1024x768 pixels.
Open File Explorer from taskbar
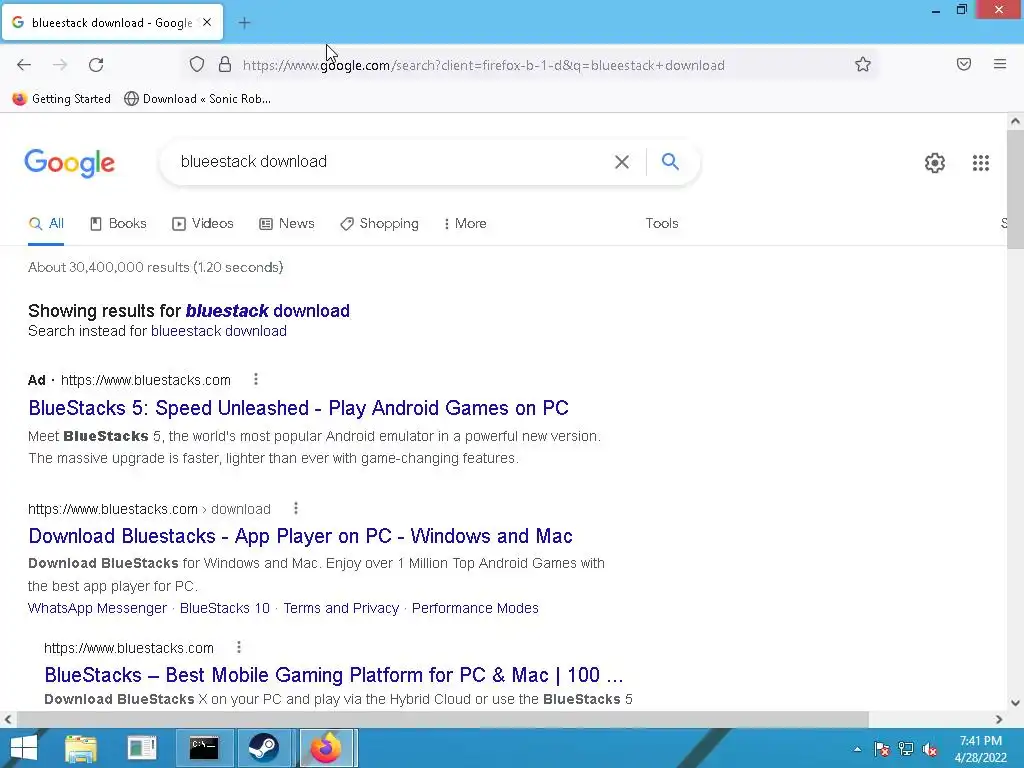coord(81,748)
